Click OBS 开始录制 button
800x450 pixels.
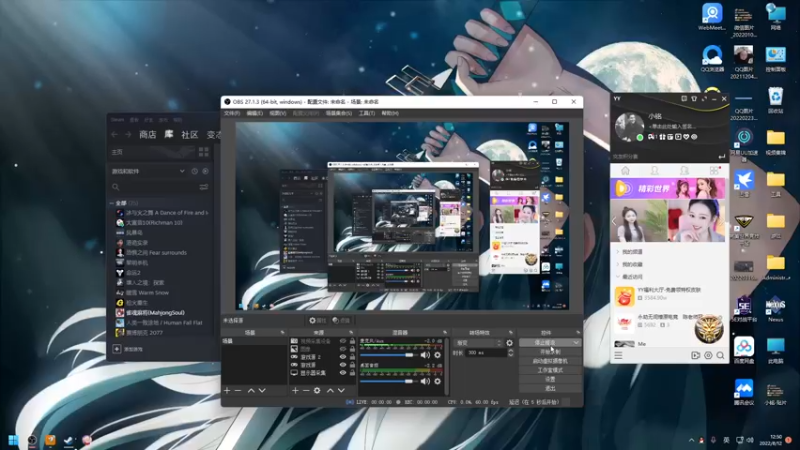550,352
